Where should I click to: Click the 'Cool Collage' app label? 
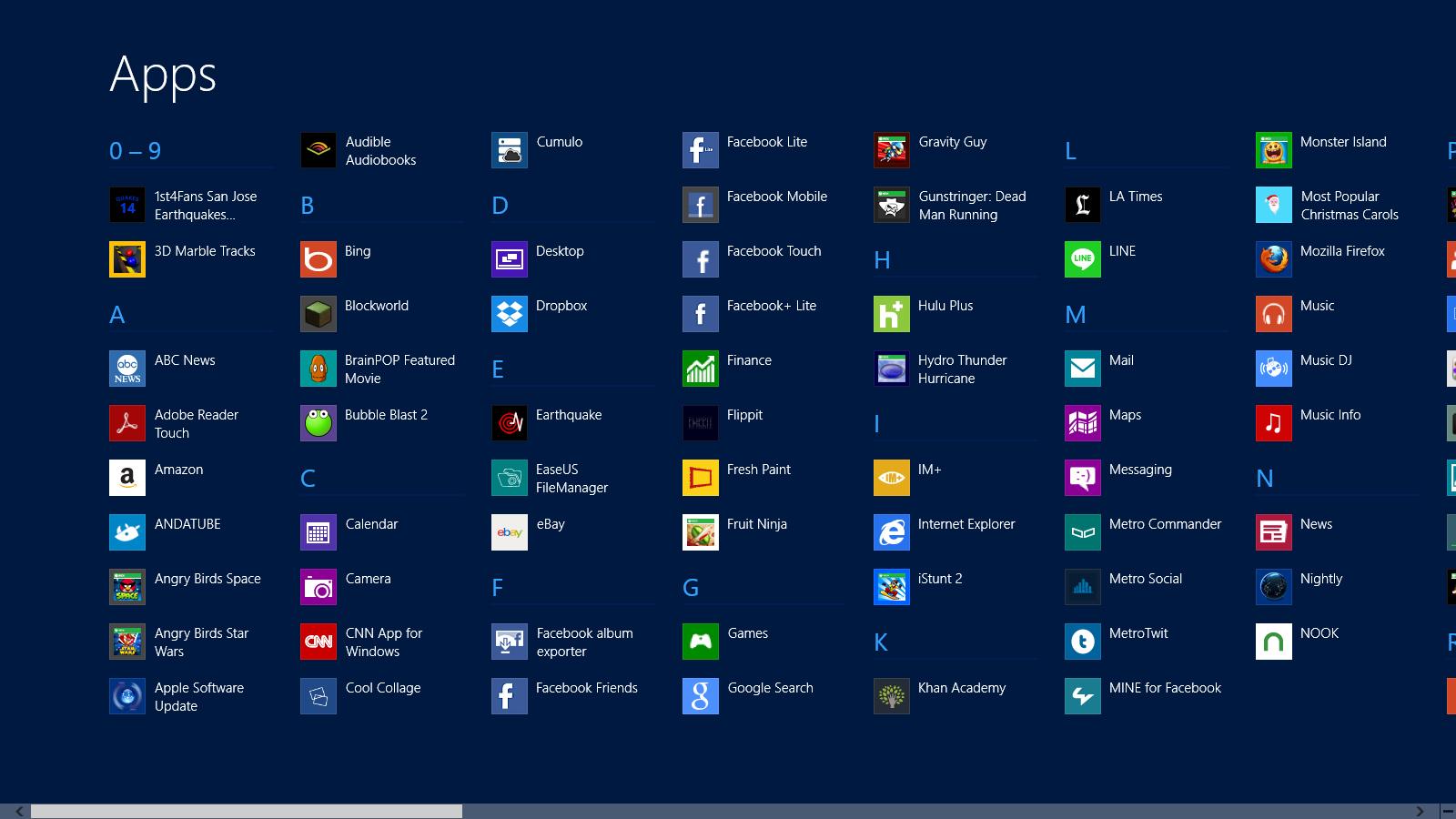(x=383, y=689)
